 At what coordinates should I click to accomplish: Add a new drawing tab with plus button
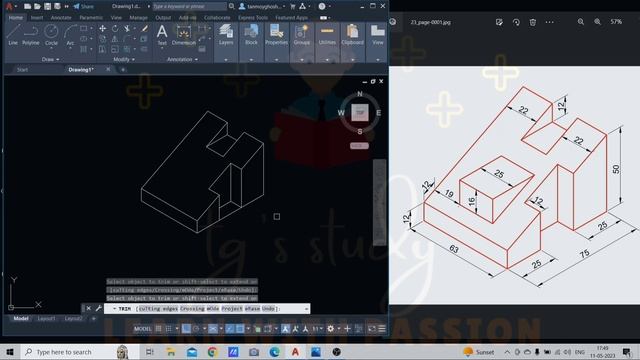coord(123,70)
